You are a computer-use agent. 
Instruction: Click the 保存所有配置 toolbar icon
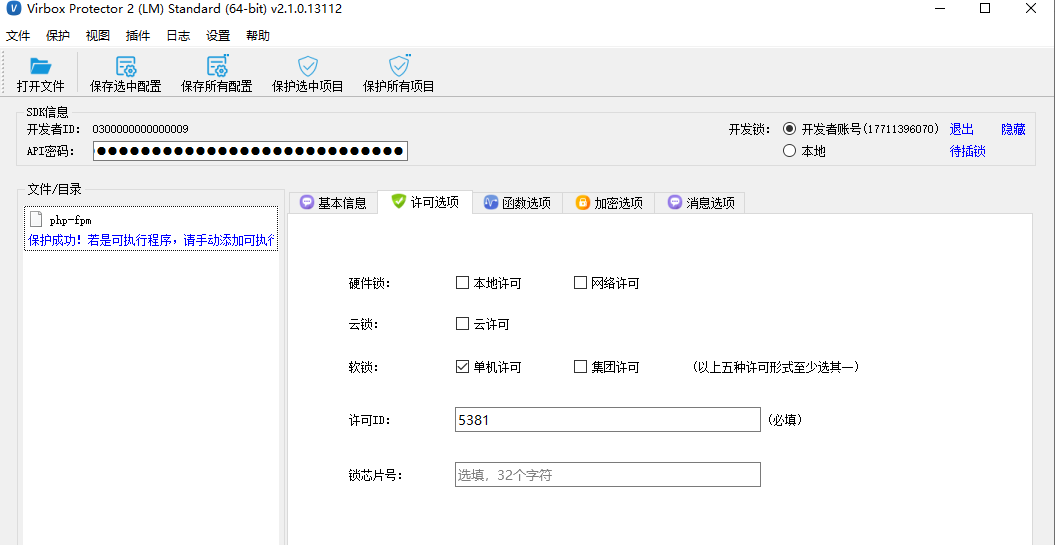[217, 65]
